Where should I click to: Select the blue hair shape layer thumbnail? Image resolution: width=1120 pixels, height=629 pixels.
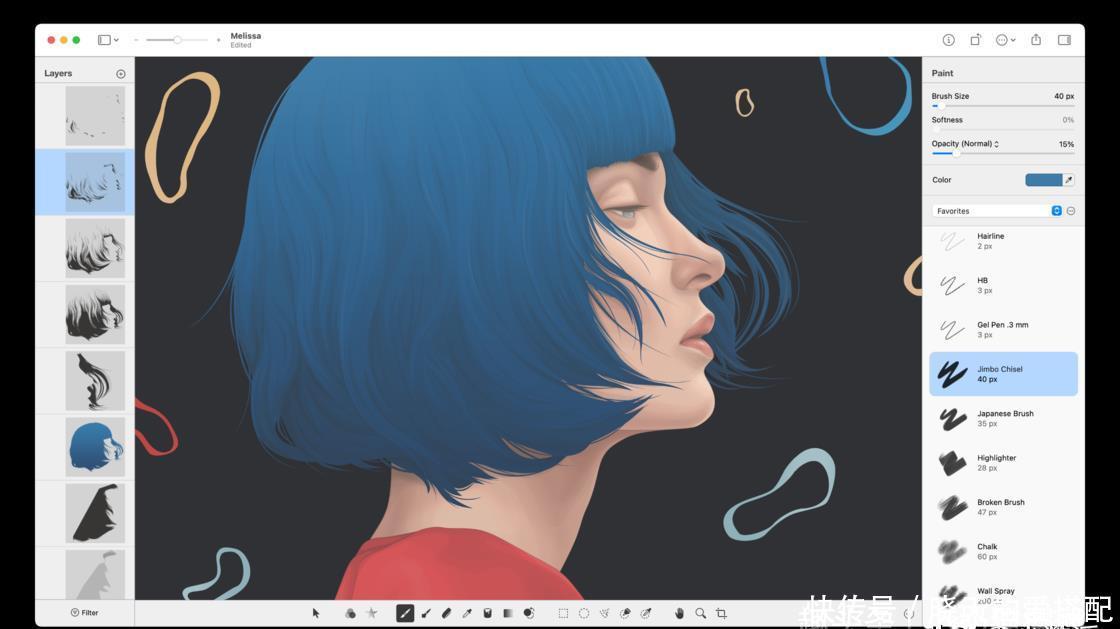click(95, 448)
